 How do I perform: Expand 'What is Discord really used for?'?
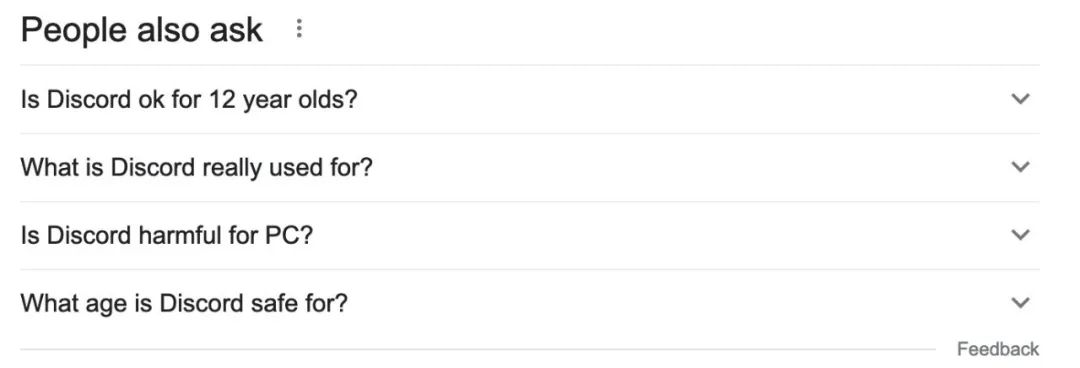(530, 167)
